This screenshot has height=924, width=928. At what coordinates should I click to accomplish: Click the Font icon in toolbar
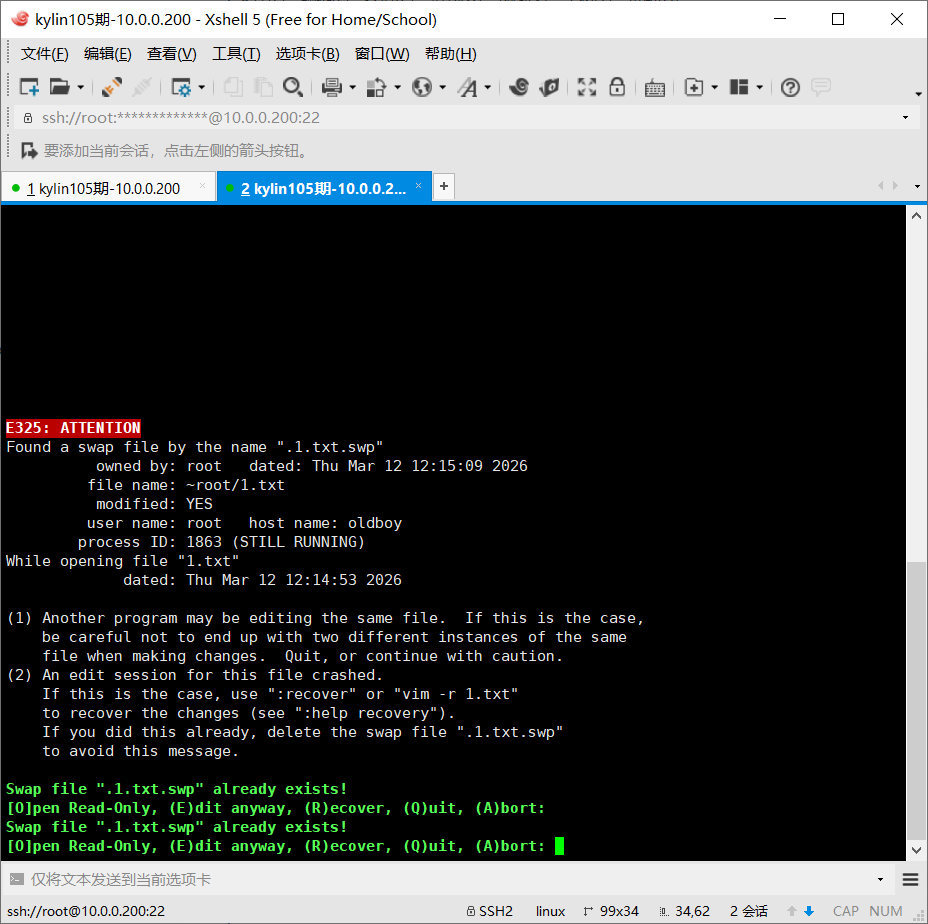(x=468, y=88)
